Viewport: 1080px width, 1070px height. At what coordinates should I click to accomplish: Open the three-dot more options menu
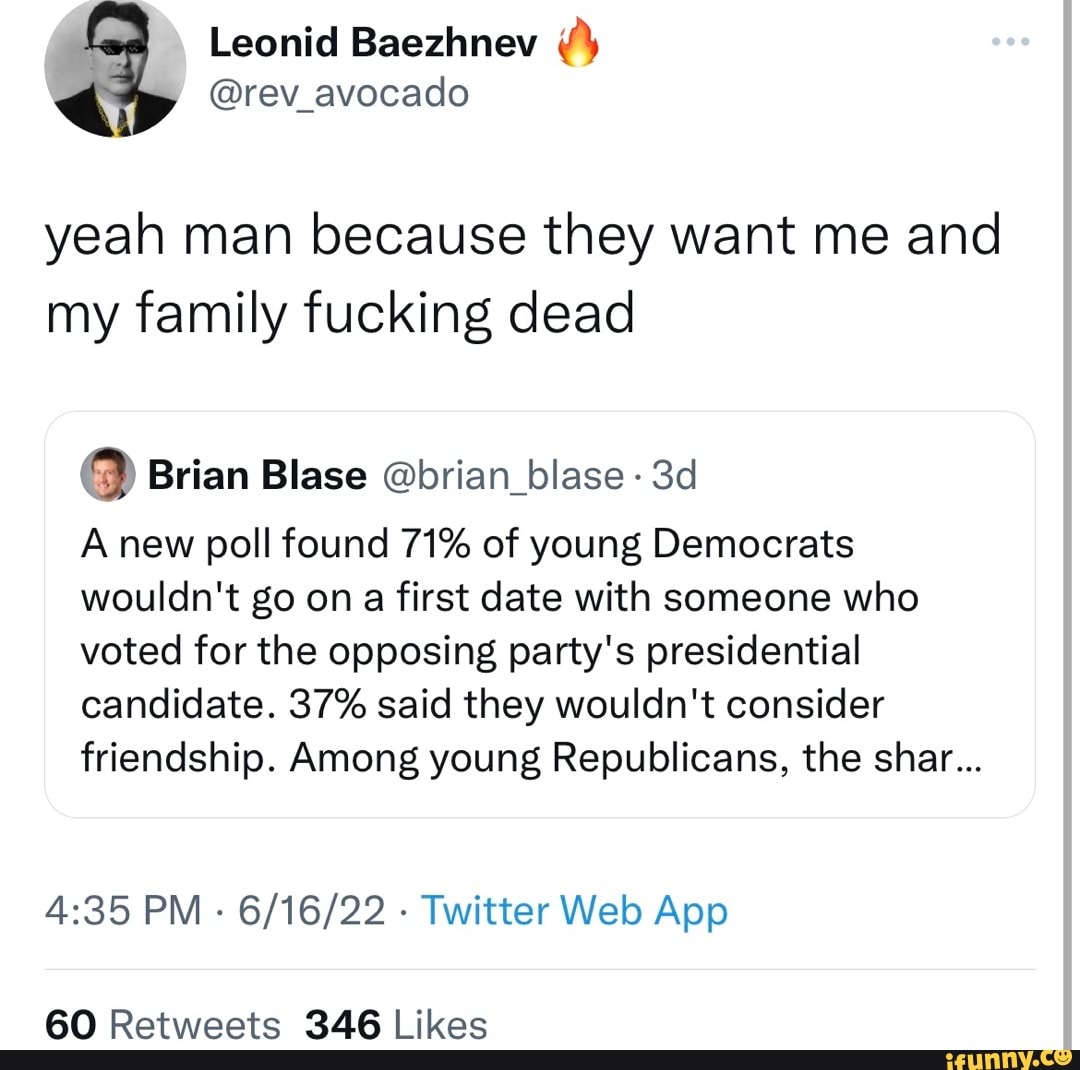tap(1010, 42)
